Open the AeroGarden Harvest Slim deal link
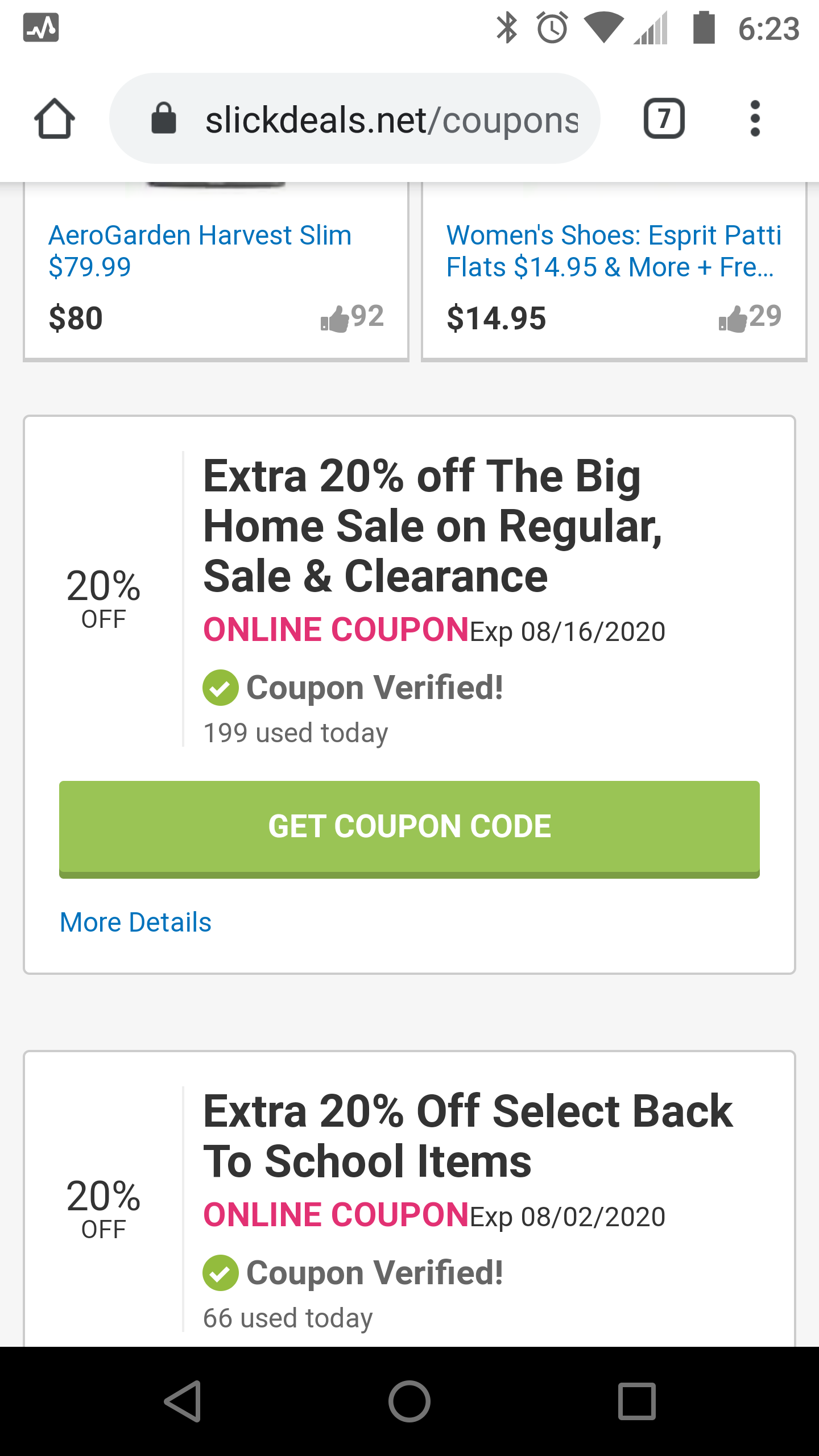 click(200, 250)
